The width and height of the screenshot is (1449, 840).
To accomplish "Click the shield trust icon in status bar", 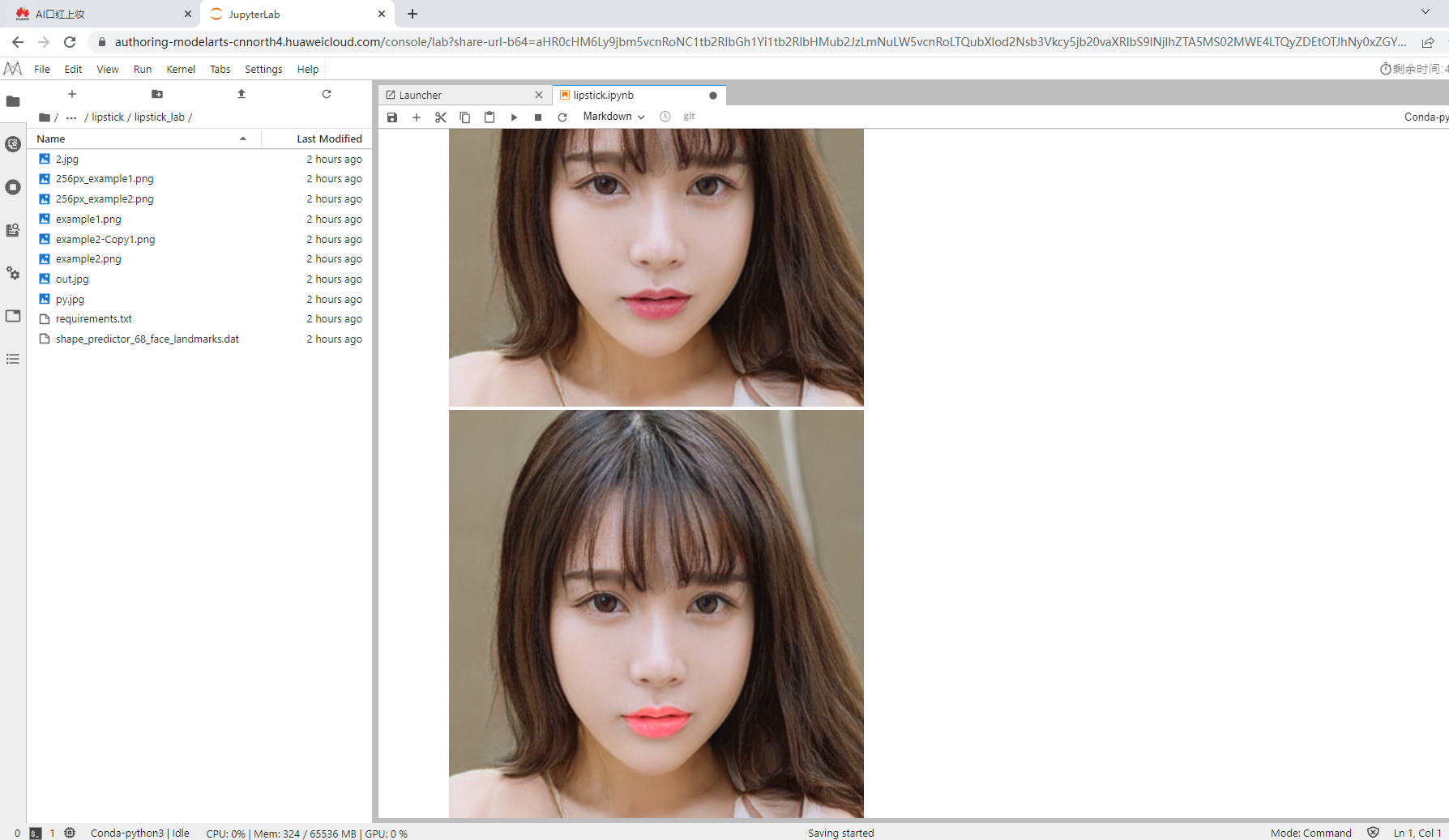I will coord(1373,832).
